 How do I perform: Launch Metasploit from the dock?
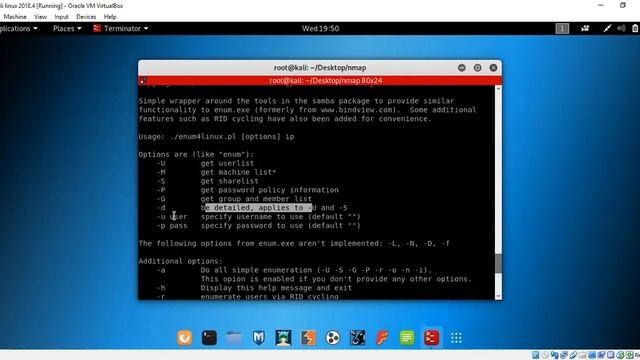(259, 338)
